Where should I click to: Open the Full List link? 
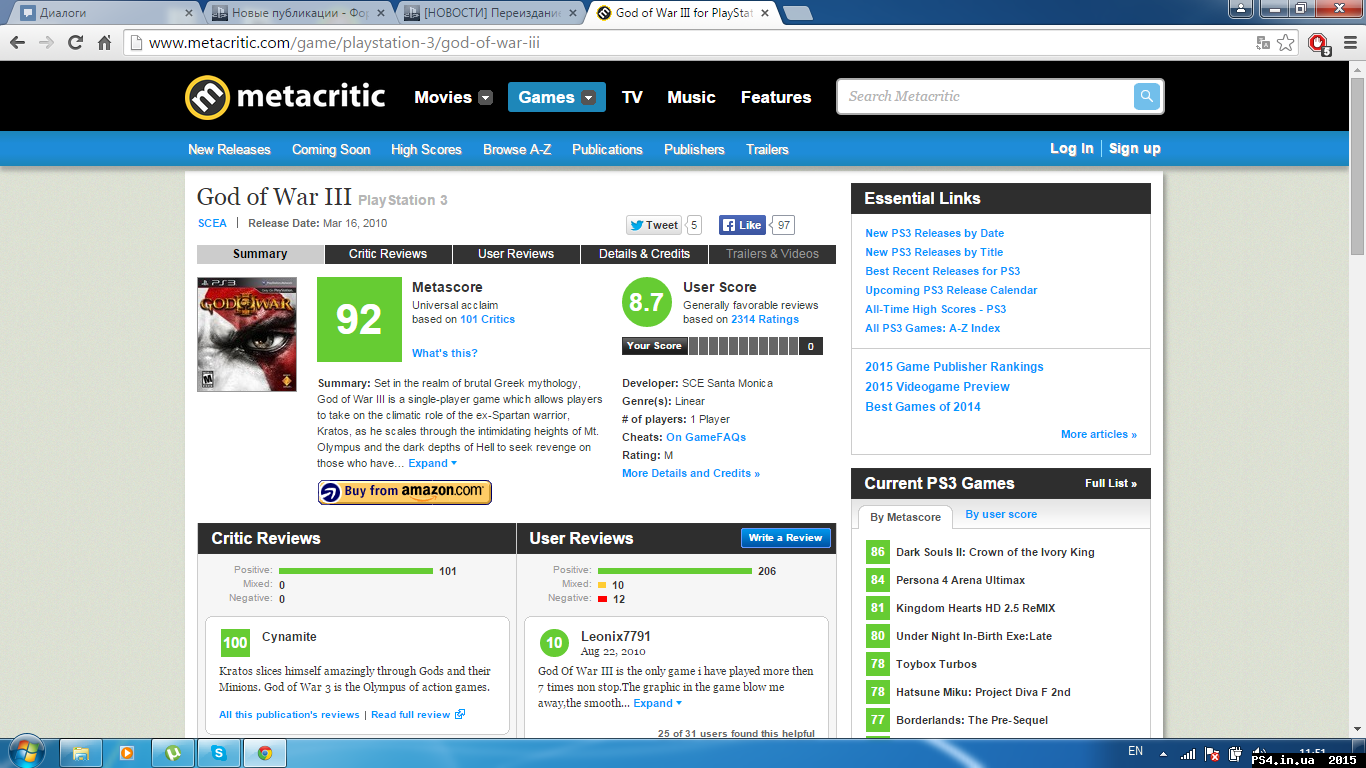click(x=1111, y=483)
